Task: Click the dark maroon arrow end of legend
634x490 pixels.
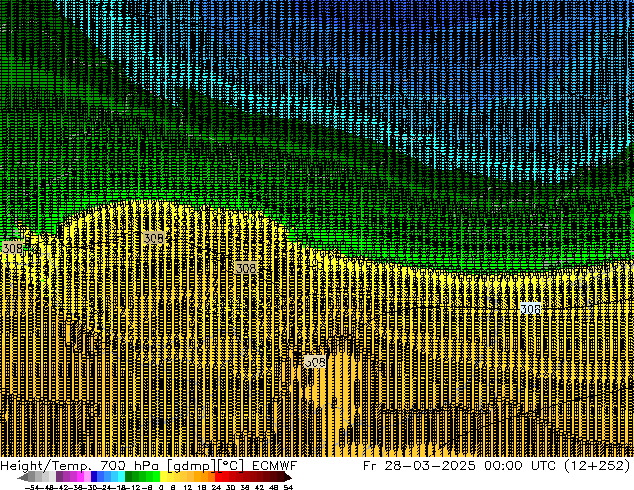Action: point(288,477)
